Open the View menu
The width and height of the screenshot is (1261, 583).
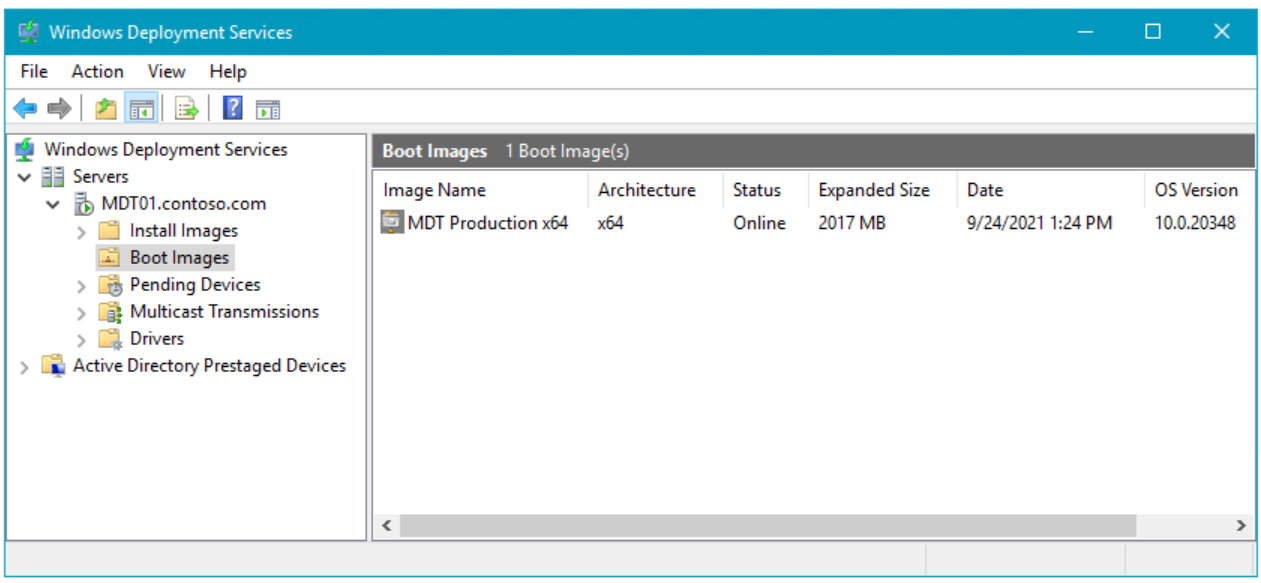tap(166, 71)
